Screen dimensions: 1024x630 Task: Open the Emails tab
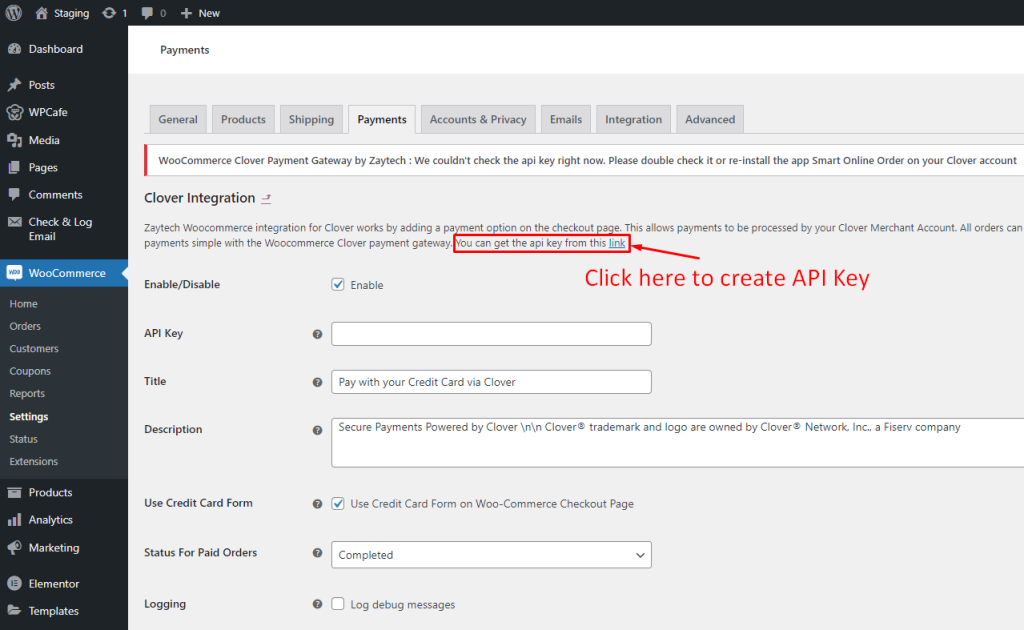pyautogui.click(x=566, y=119)
